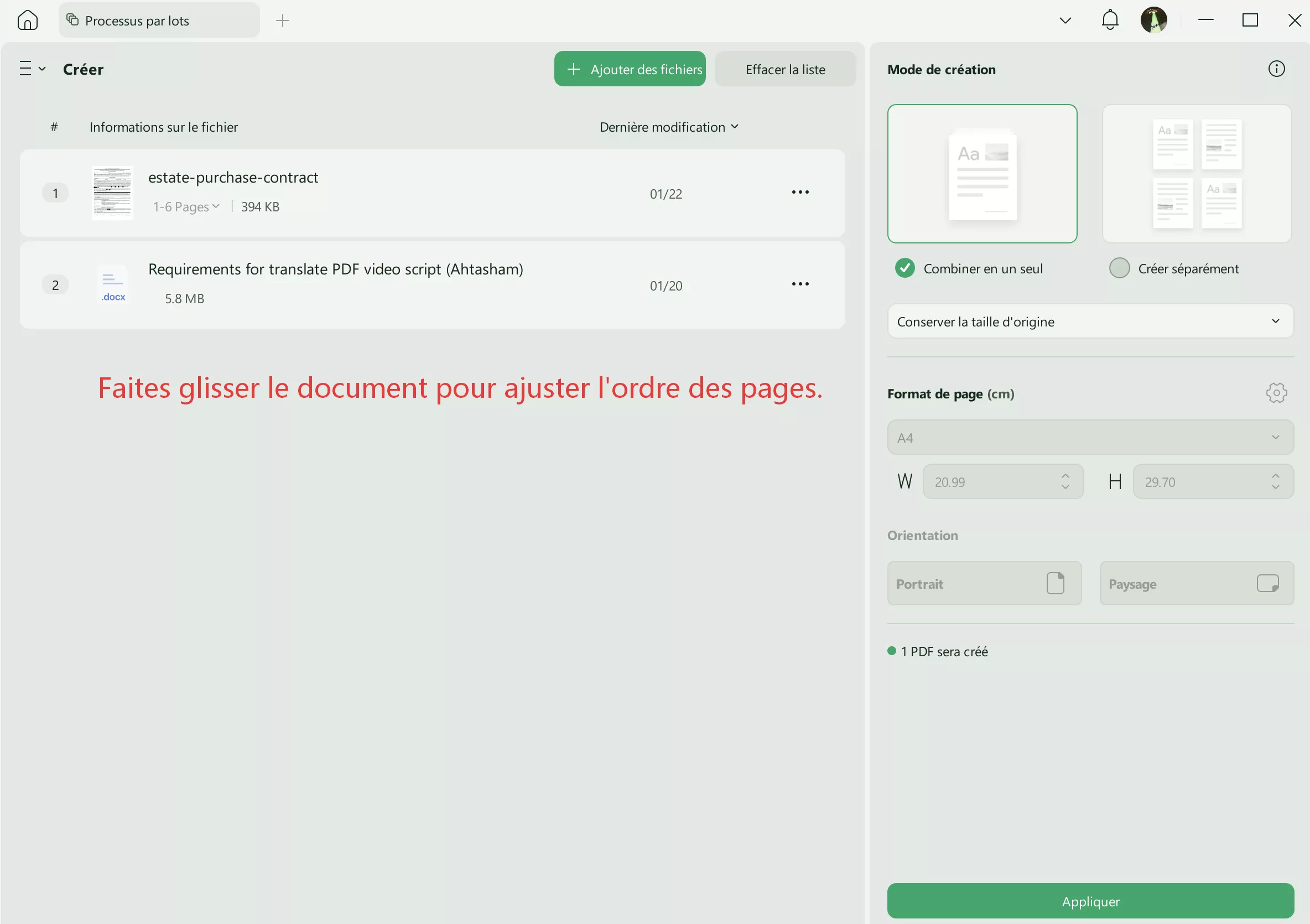Click Effacer la liste button

click(x=785, y=69)
